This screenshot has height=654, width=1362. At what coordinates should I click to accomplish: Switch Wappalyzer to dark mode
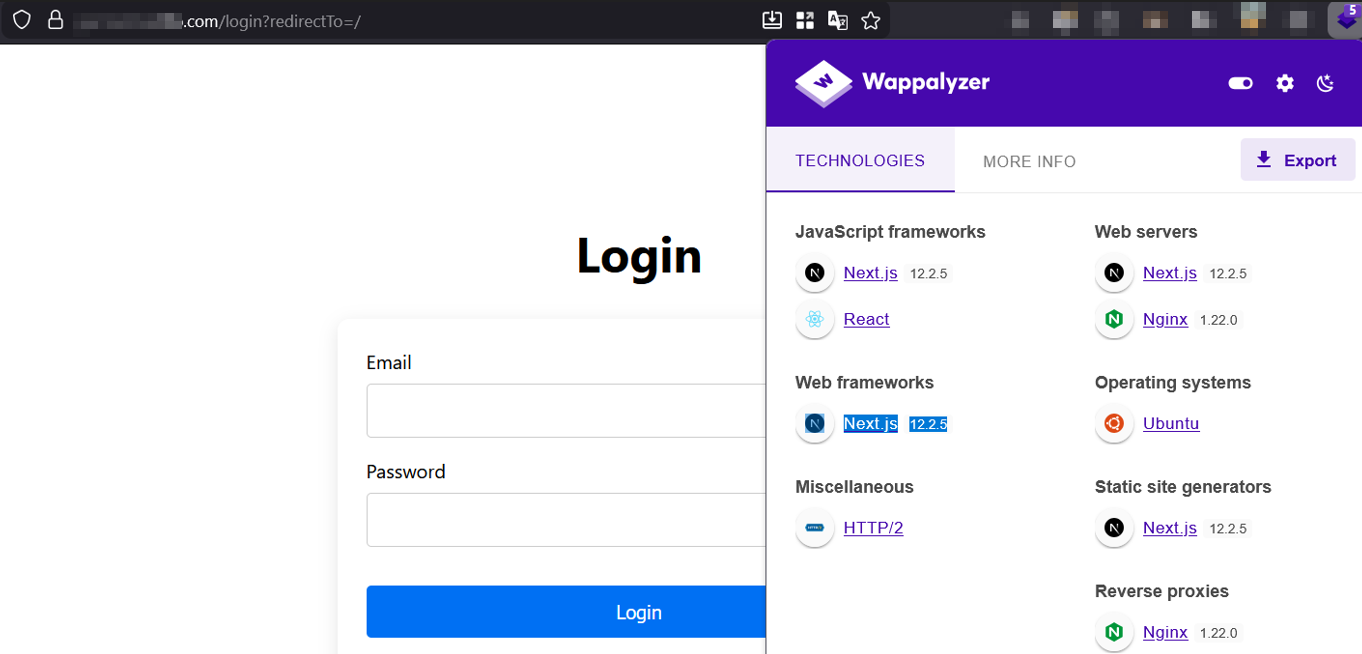pyautogui.click(x=1326, y=83)
